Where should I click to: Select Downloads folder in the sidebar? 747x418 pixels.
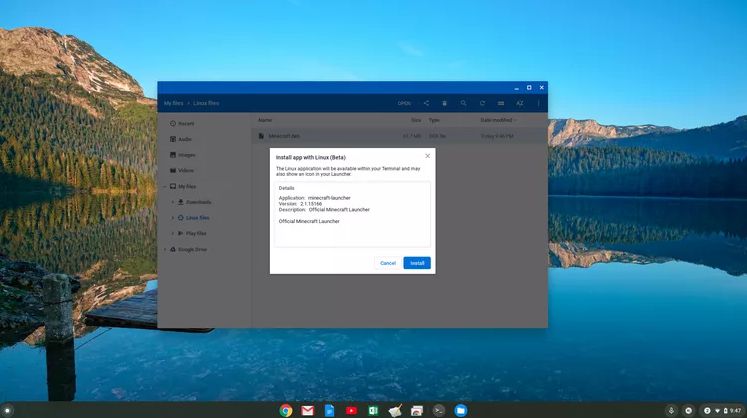tap(198, 202)
